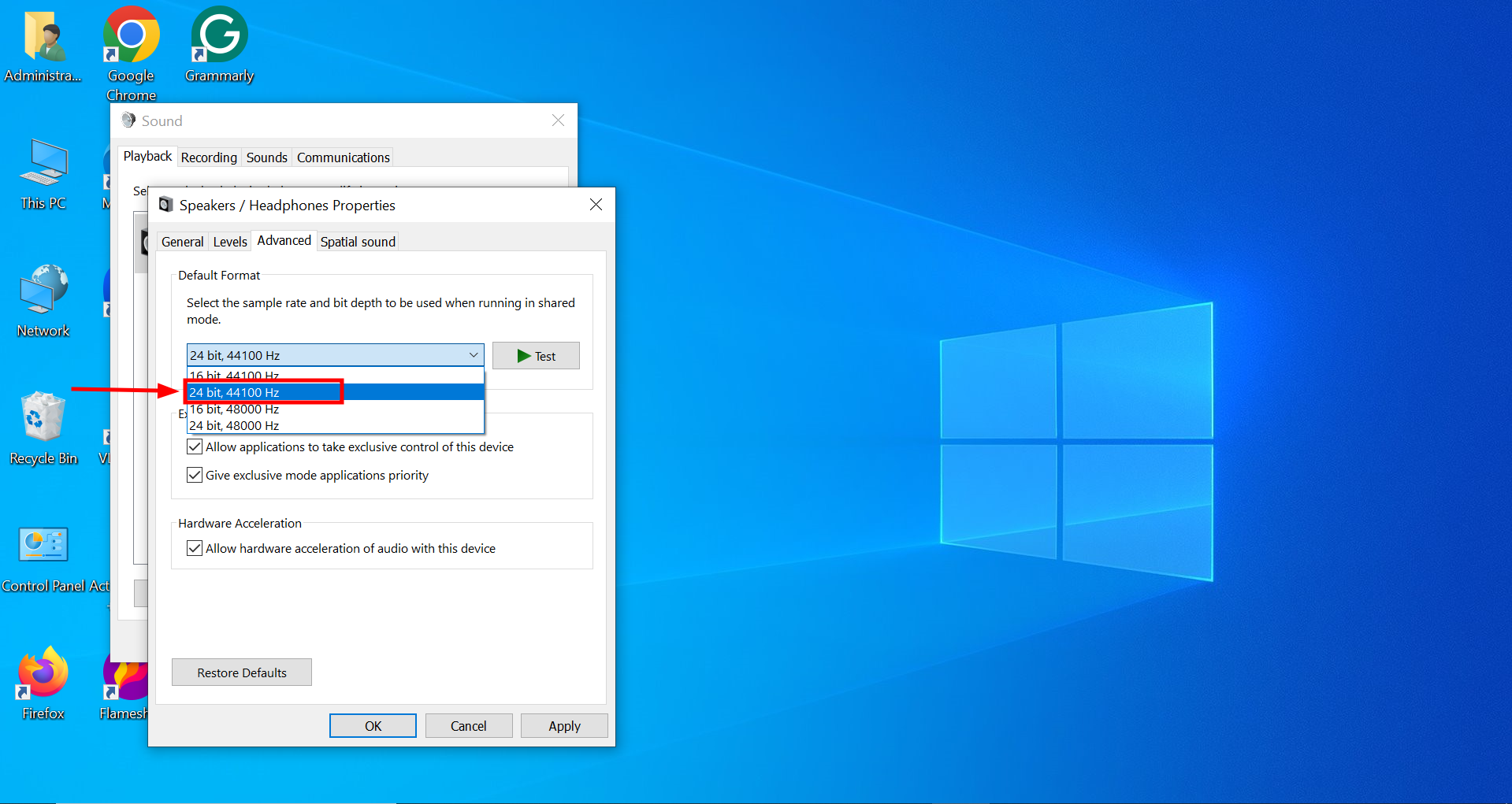Play the Test sound button

[536, 356]
